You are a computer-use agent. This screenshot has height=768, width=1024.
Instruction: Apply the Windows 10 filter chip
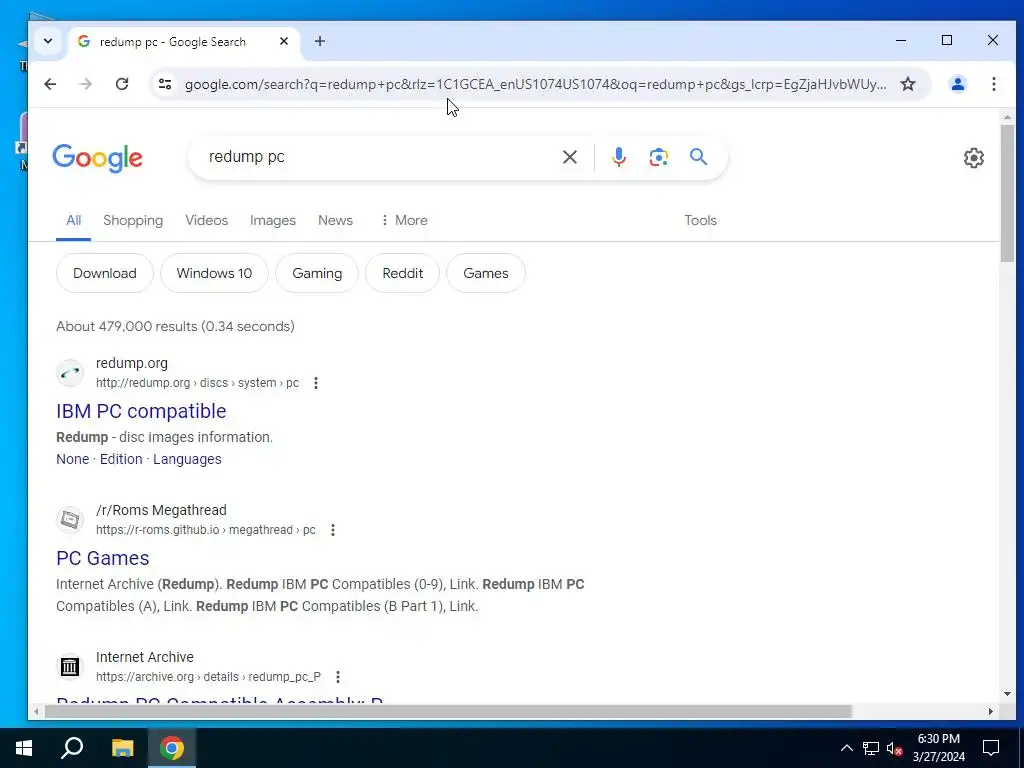tap(214, 274)
